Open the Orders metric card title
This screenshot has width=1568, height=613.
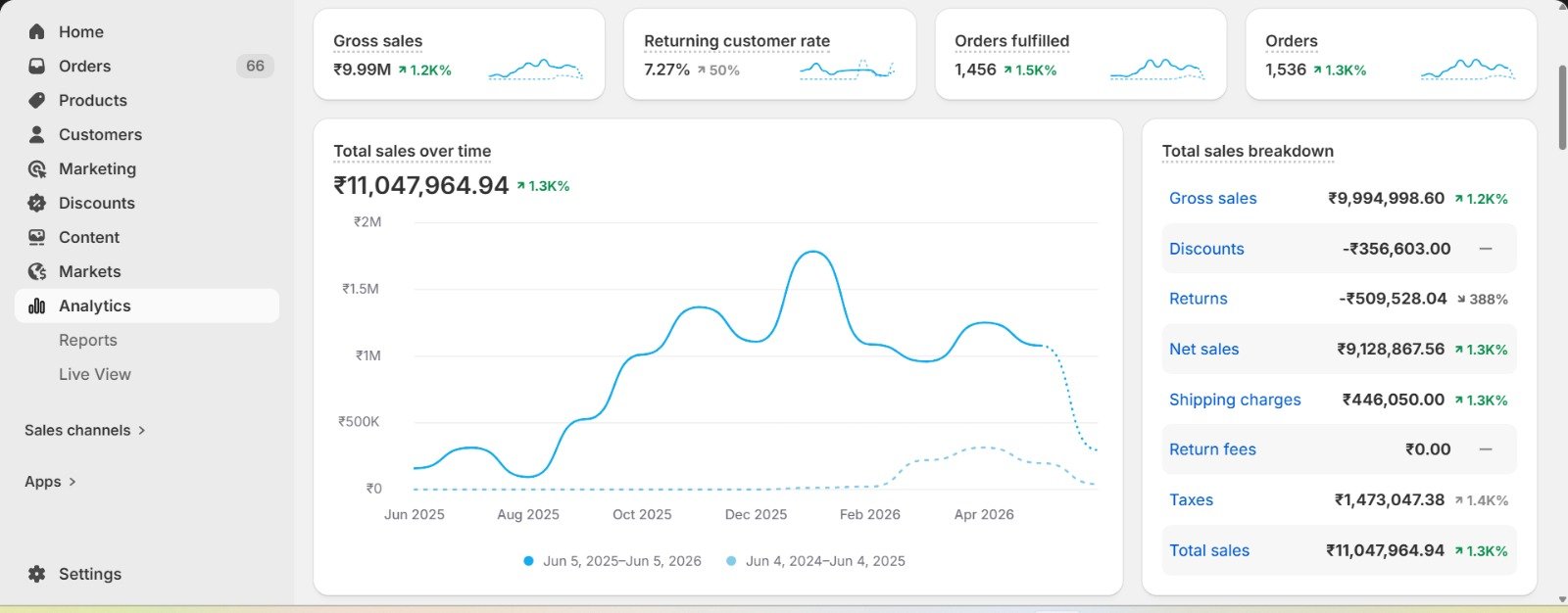[1291, 41]
